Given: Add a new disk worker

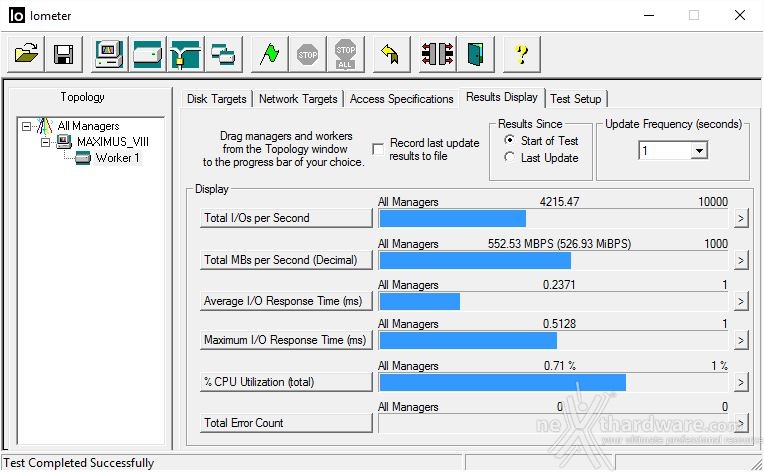Looking at the screenshot, I should pos(147,54).
